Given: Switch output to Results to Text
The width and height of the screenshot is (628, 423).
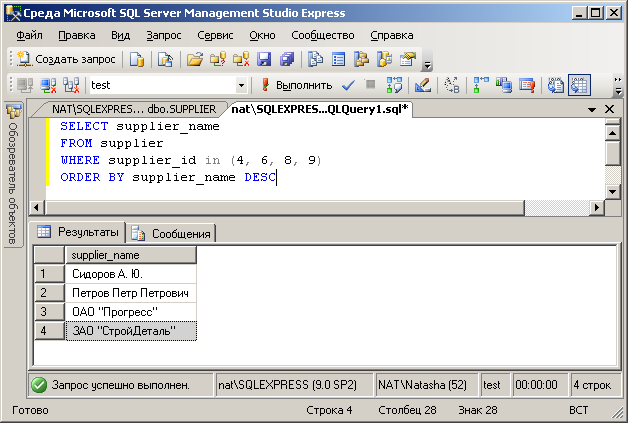Looking at the screenshot, I should [556, 85].
